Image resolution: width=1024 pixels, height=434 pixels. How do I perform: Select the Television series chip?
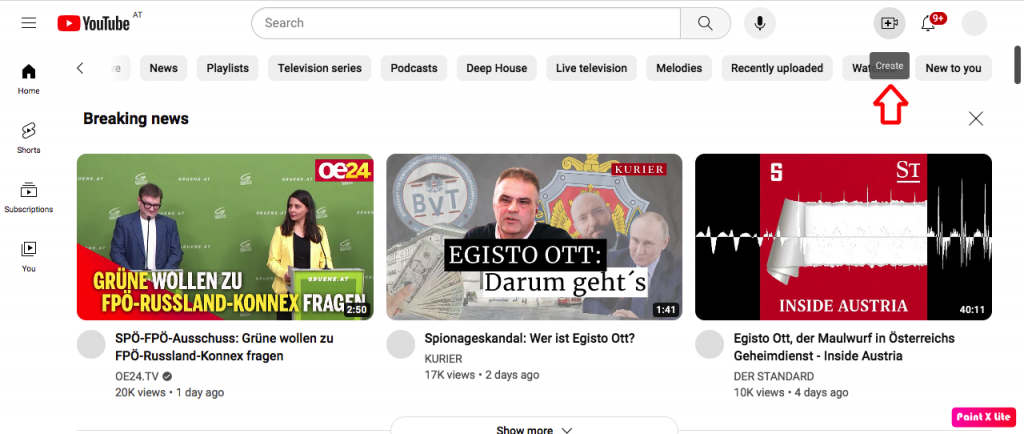pos(319,68)
